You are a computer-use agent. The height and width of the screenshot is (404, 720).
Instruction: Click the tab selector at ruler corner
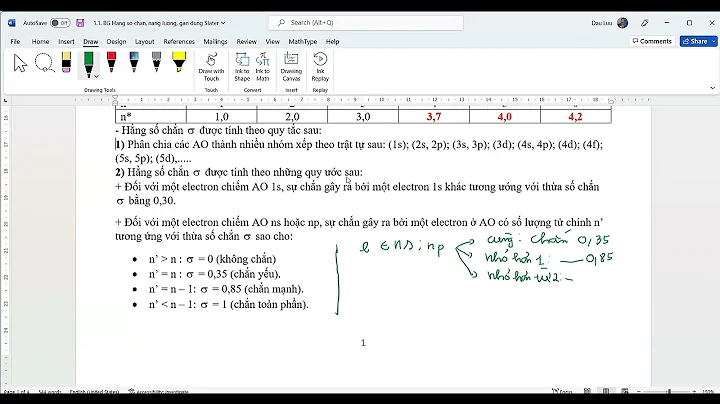6,100
